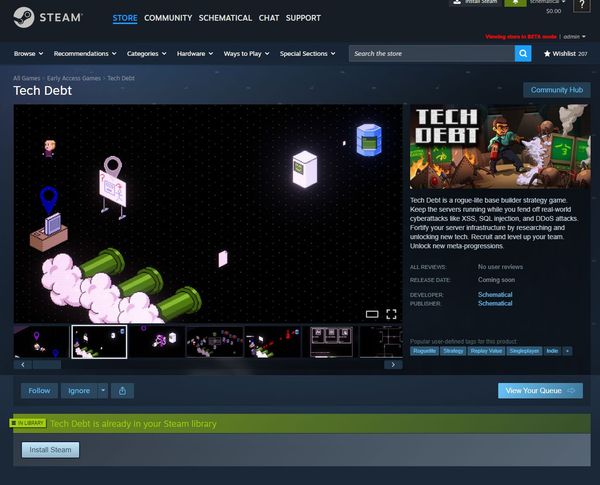Open the Categories dropdown

click(147, 54)
